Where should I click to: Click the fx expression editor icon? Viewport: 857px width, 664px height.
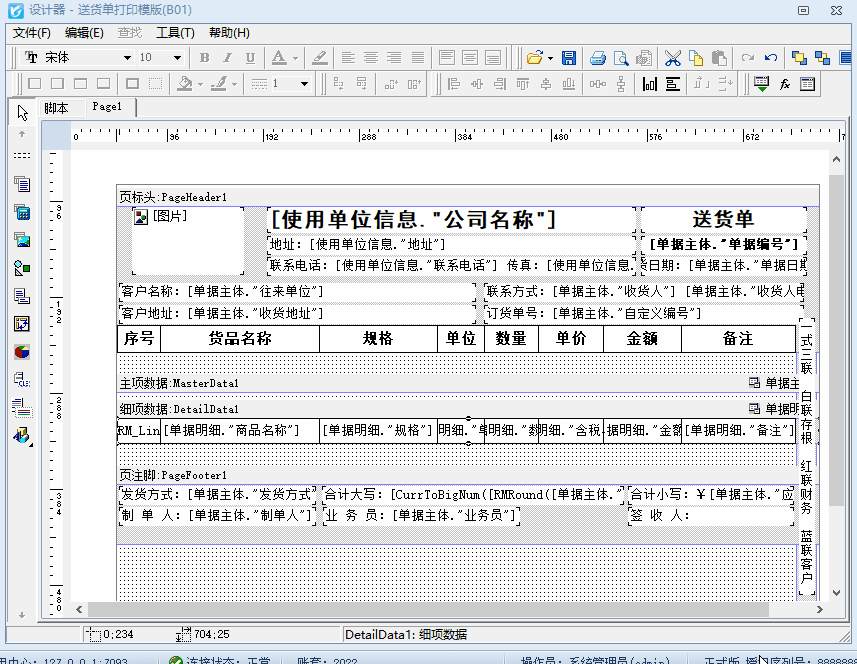click(785, 84)
